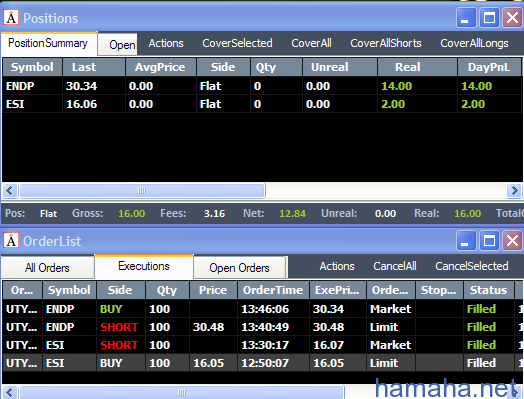Click ESI realized value 2.00
Viewport: 524px width, 399px height.
click(x=393, y=104)
